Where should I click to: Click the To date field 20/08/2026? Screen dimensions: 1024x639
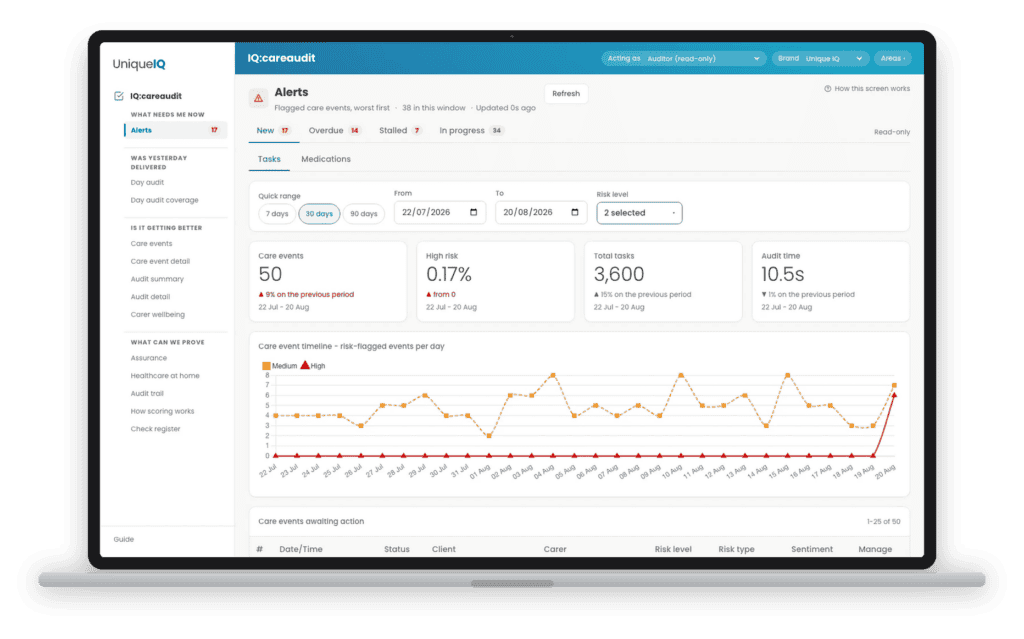coord(541,212)
